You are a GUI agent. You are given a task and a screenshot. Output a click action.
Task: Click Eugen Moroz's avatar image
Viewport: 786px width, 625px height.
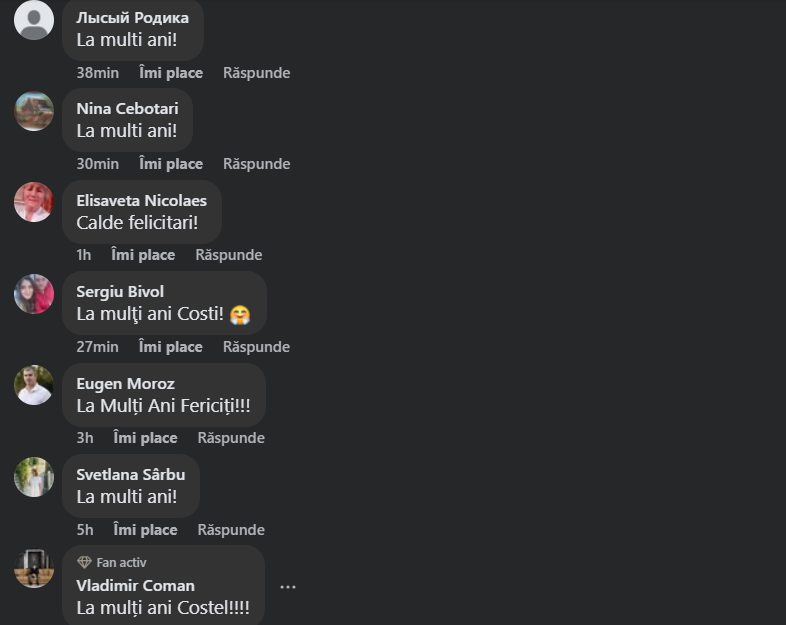pyautogui.click(x=34, y=385)
